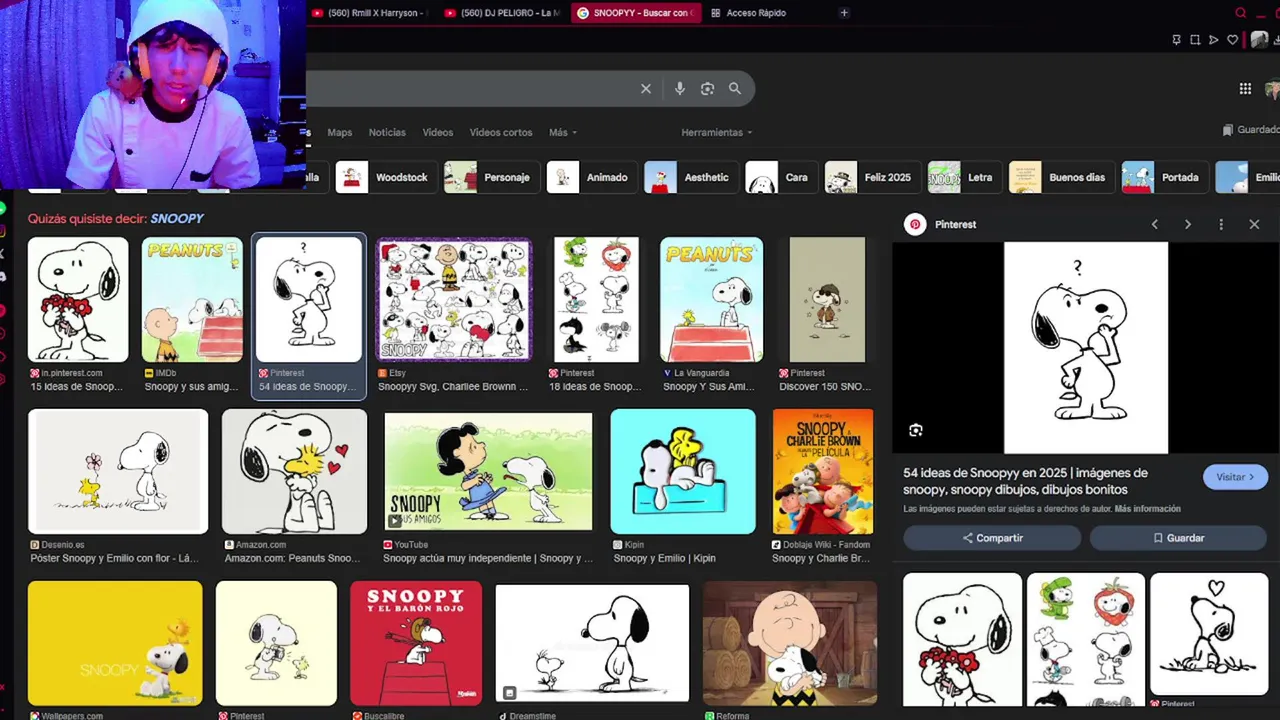Image resolution: width=1280 pixels, height=720 pixels.
Task: Open the Kipin 'Snoopy y Emilio' image
Action: coord(683,472)
